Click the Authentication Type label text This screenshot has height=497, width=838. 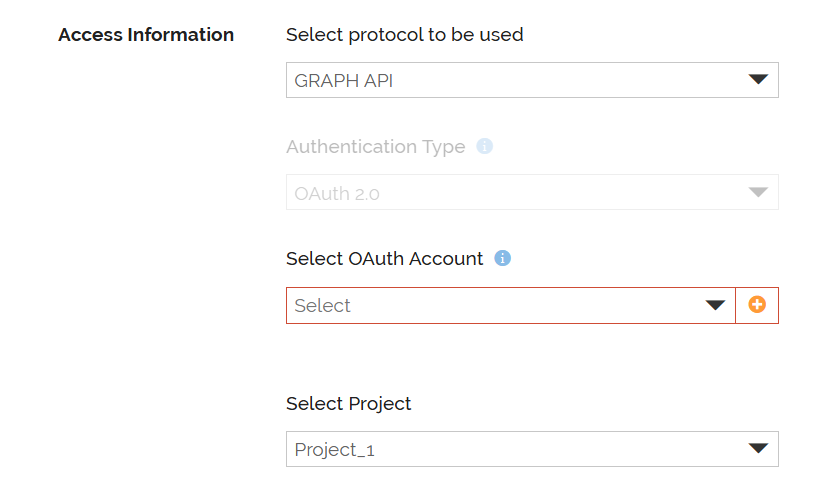[x=376, y=146]
